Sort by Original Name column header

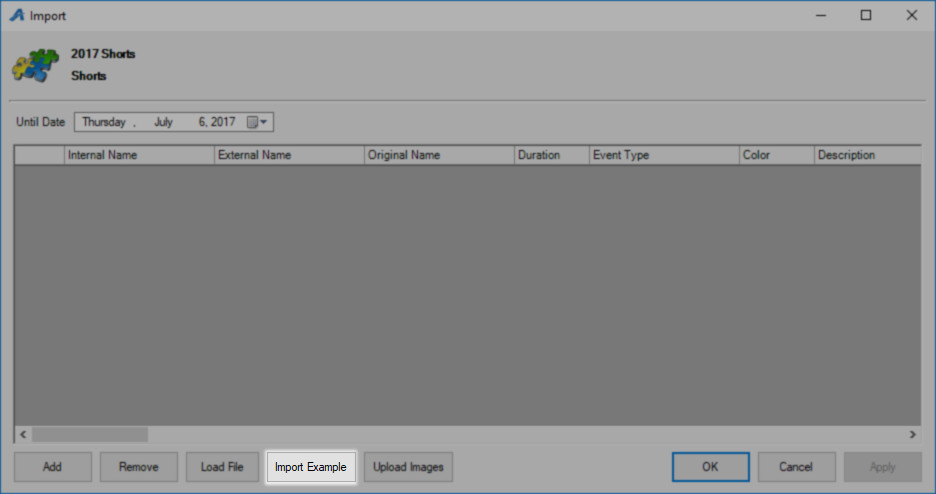coord(439,155)
